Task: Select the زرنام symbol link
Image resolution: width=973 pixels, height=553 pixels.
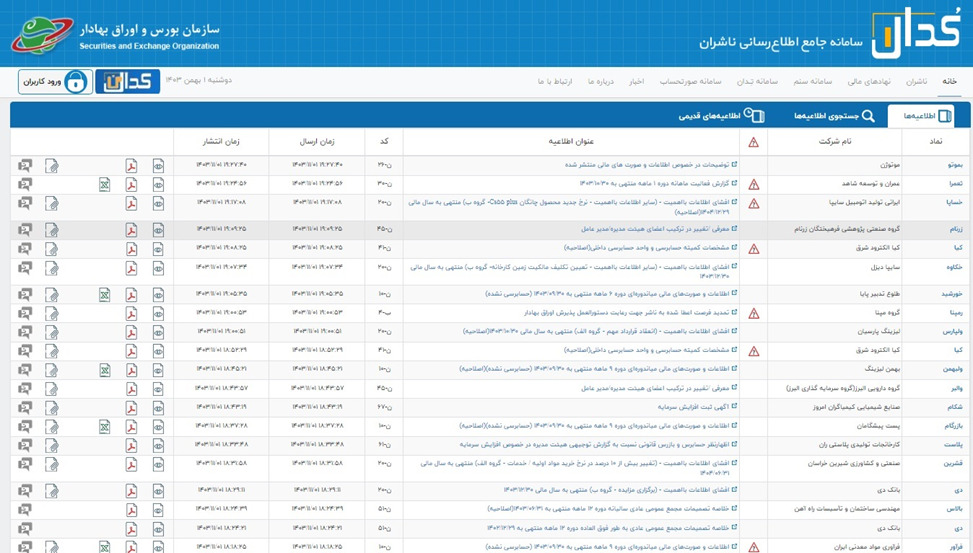Action: [x=952, y=229]
